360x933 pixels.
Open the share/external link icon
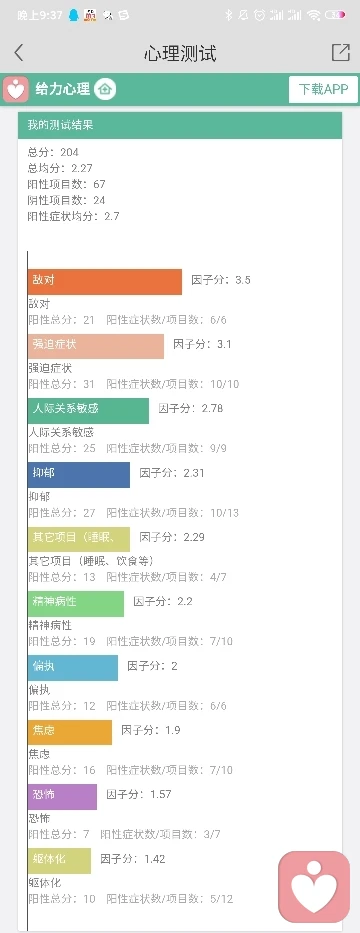pyautogui.click(x=340, y=52)
